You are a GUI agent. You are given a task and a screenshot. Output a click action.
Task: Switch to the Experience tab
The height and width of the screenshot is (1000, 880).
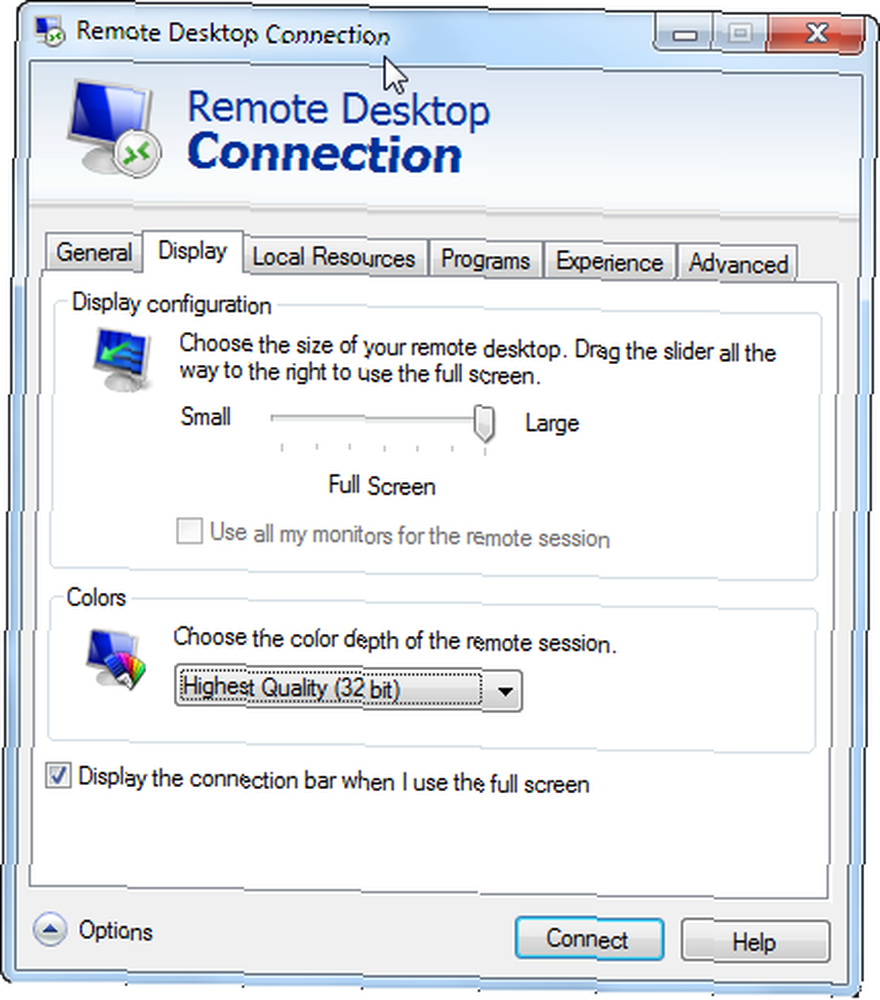click(x=609, y=261)
